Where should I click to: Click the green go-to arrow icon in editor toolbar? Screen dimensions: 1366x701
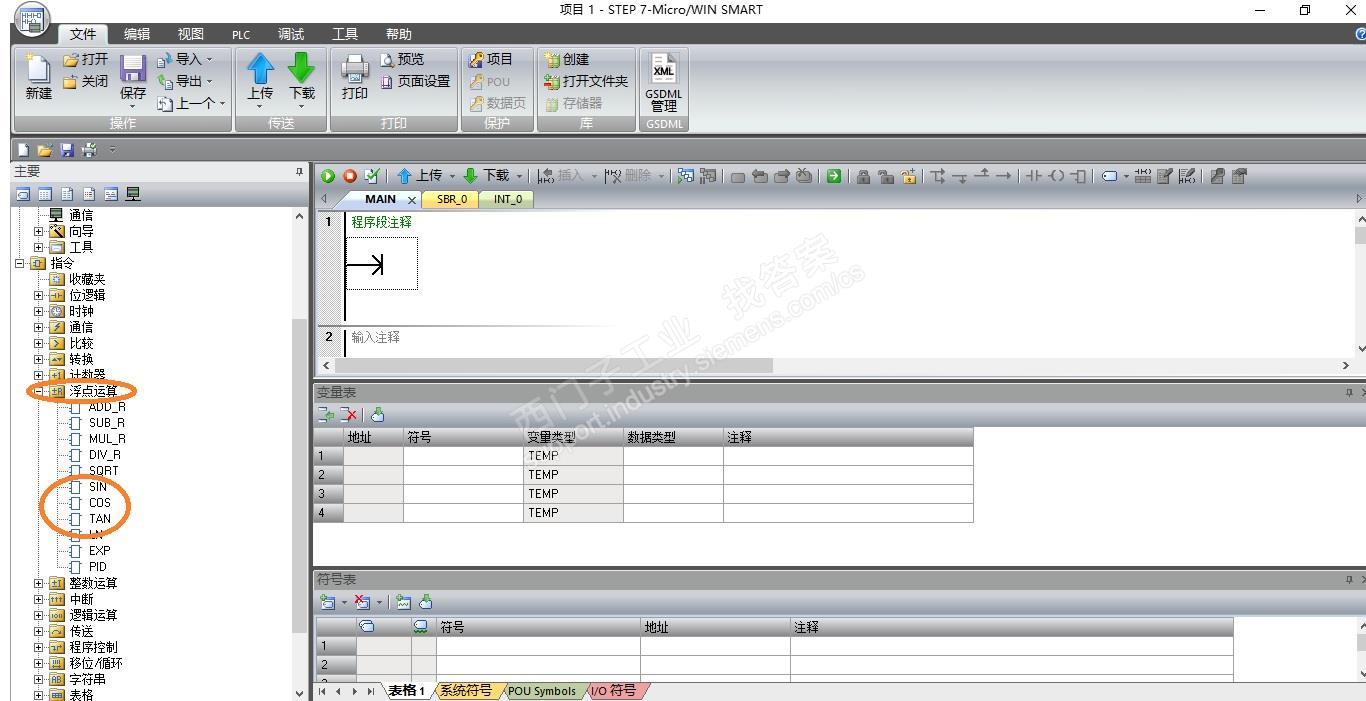tap(833, 176)
